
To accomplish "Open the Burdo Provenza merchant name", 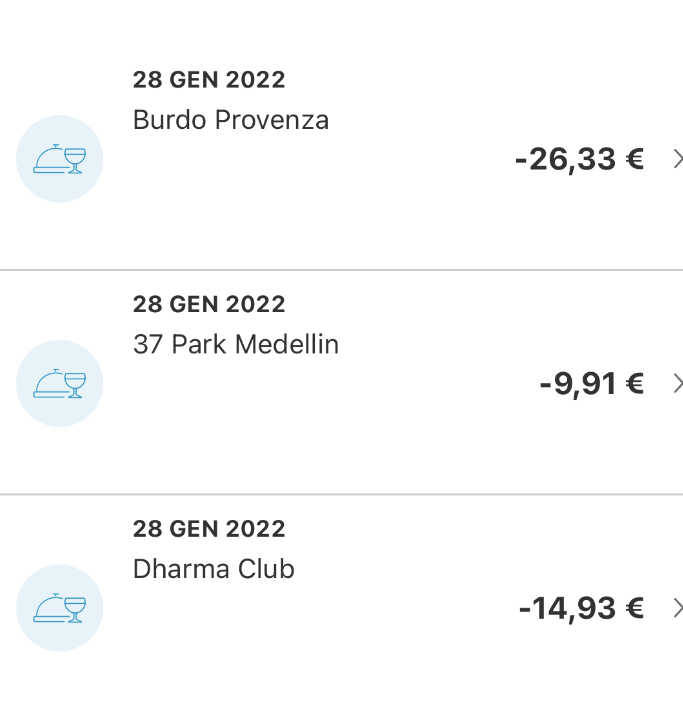I will pos(231,121).
